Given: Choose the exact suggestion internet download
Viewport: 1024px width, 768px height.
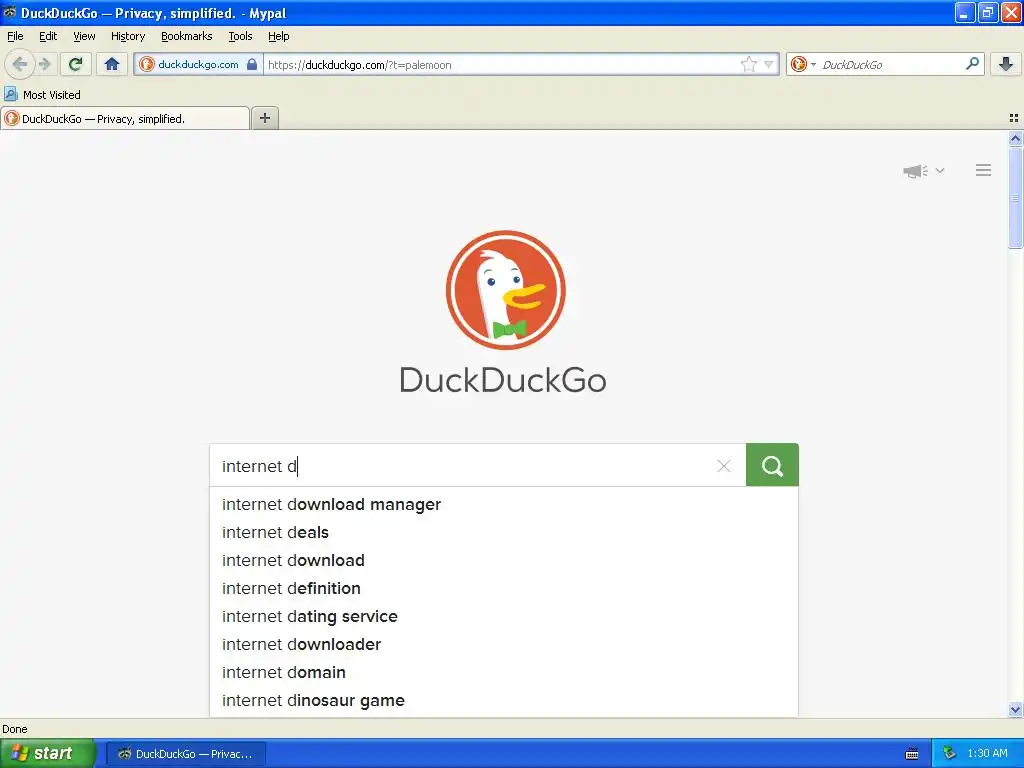Looking at the screenshot, I should click(x=504, y=560).
